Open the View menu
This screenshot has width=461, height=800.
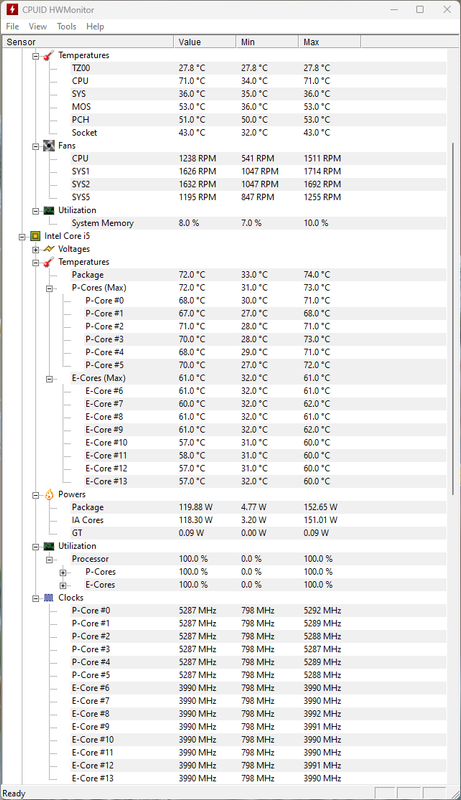click(38, 27)
